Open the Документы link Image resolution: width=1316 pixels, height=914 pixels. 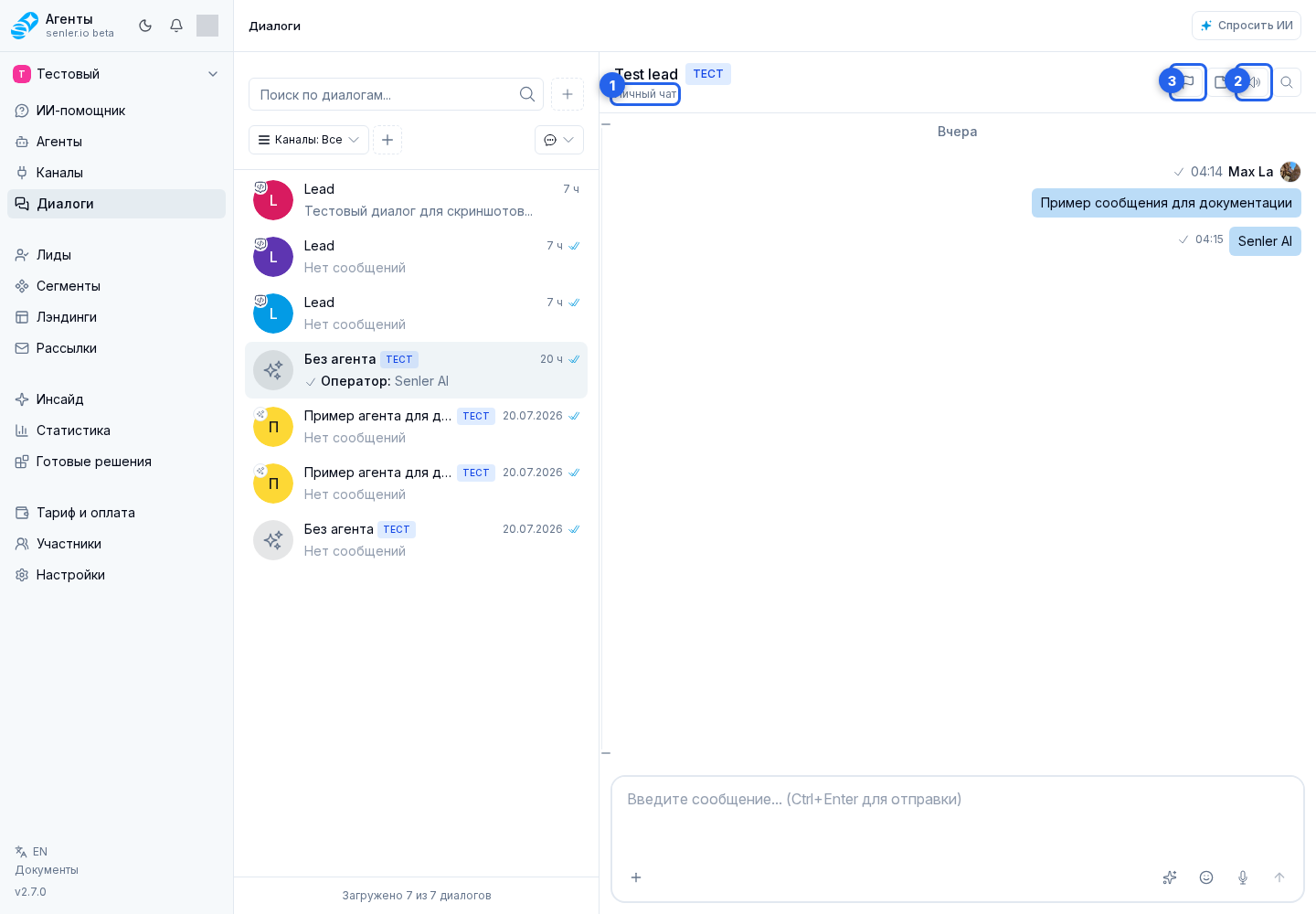(x=47, y=870)
